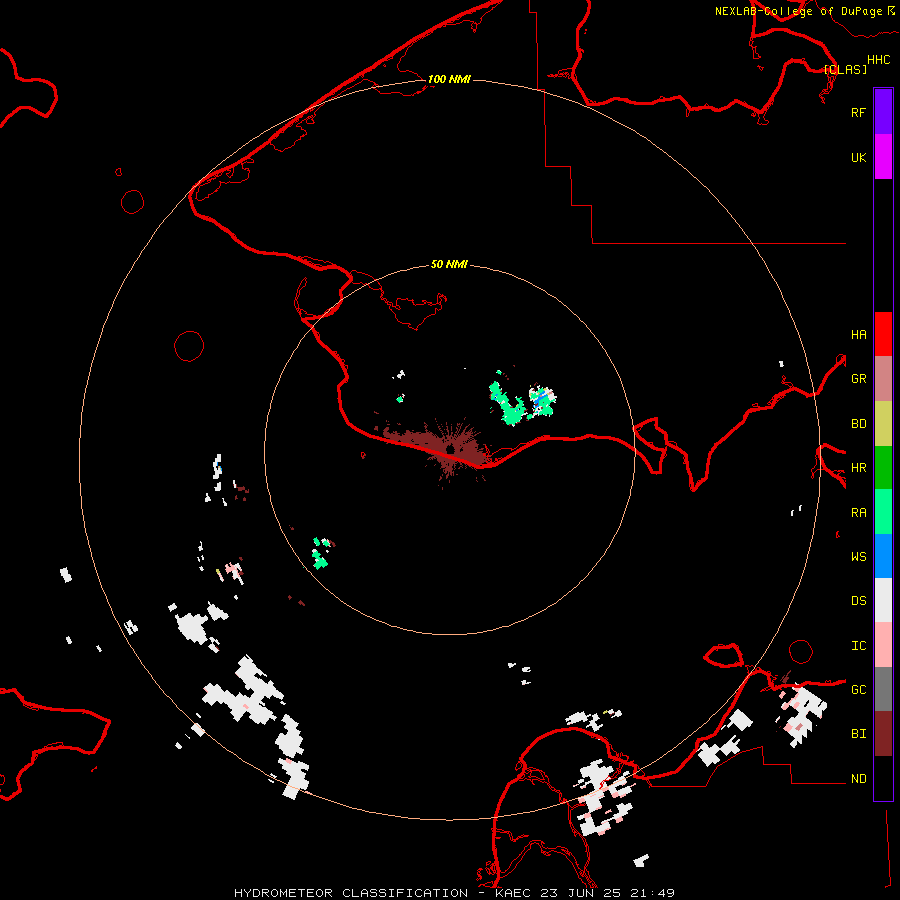Click the 'NEXLAB-College of DuPage' credit text
The image size is (900, 900).
798,11
